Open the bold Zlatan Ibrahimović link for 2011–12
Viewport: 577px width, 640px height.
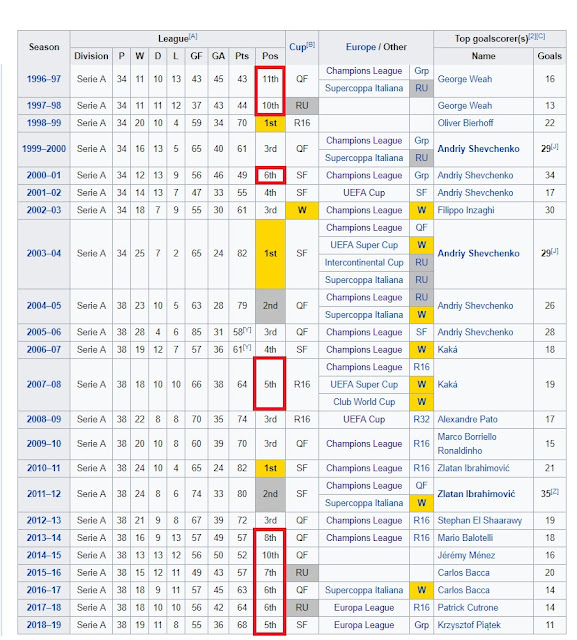pyautogui.click(x=476, y=494)
